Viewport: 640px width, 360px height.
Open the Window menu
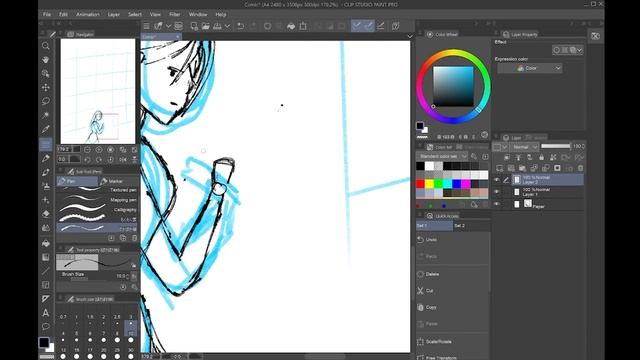pos(198,14)
